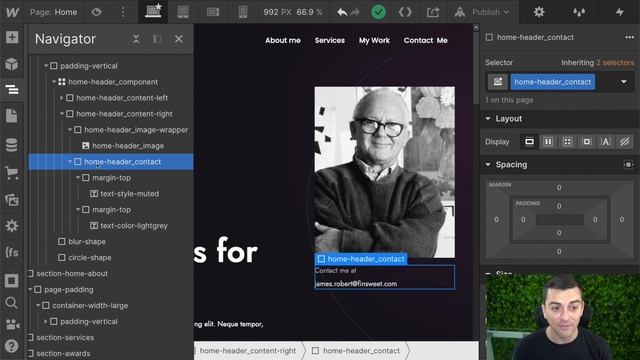Switch to mobile landscape breakpoint
Screen dimensions: 640x360
213,12
